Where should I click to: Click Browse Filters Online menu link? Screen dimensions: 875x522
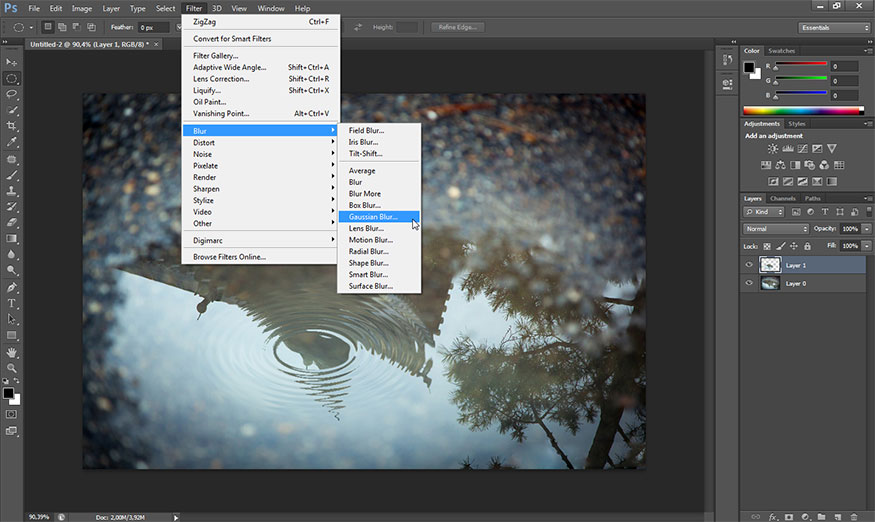(229, 257)
